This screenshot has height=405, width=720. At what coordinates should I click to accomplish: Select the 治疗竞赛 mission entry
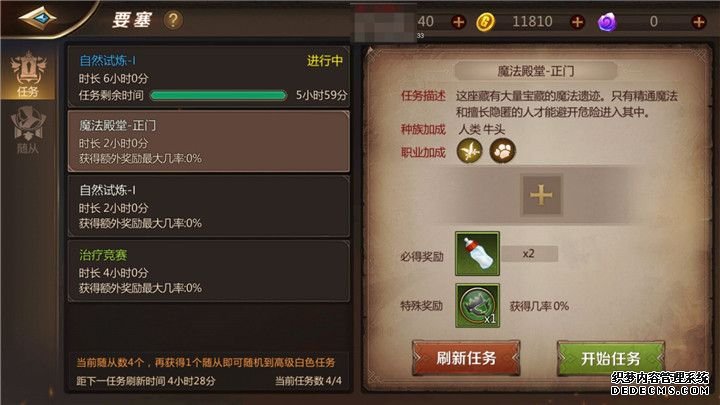click(209, 271)
